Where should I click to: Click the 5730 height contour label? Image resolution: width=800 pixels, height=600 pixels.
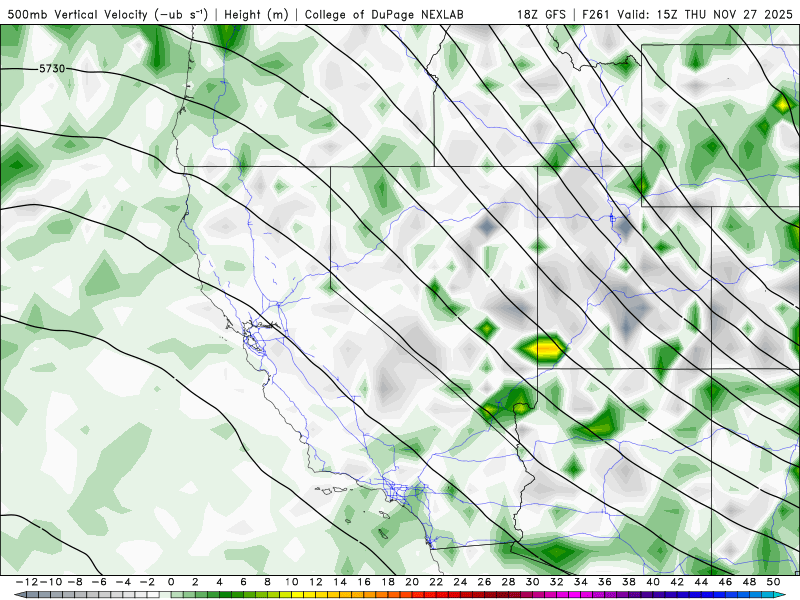[x=52, y=68]
